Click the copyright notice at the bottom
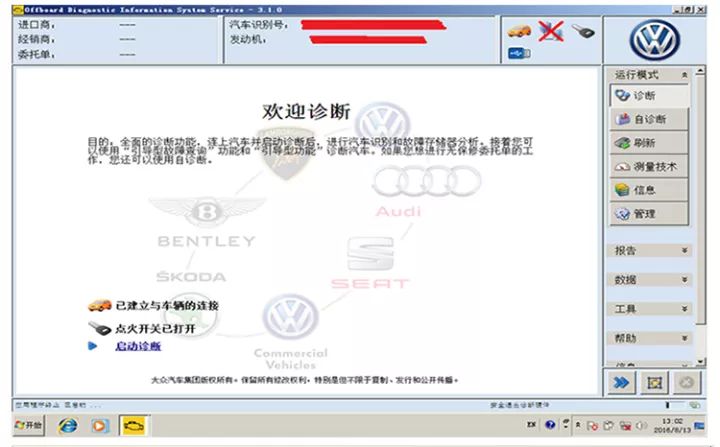This screenshot has width=720, height=447. coord(305,380)
